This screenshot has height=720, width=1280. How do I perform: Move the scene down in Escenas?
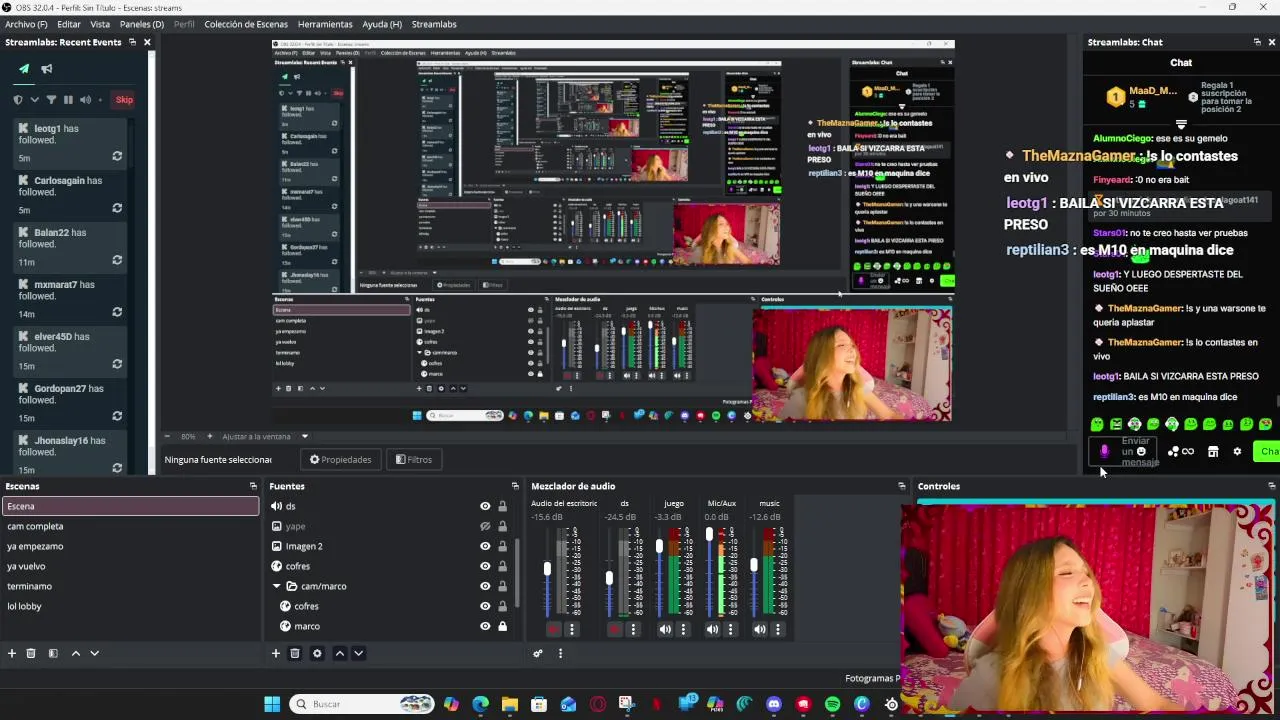(x=94, y=653)
